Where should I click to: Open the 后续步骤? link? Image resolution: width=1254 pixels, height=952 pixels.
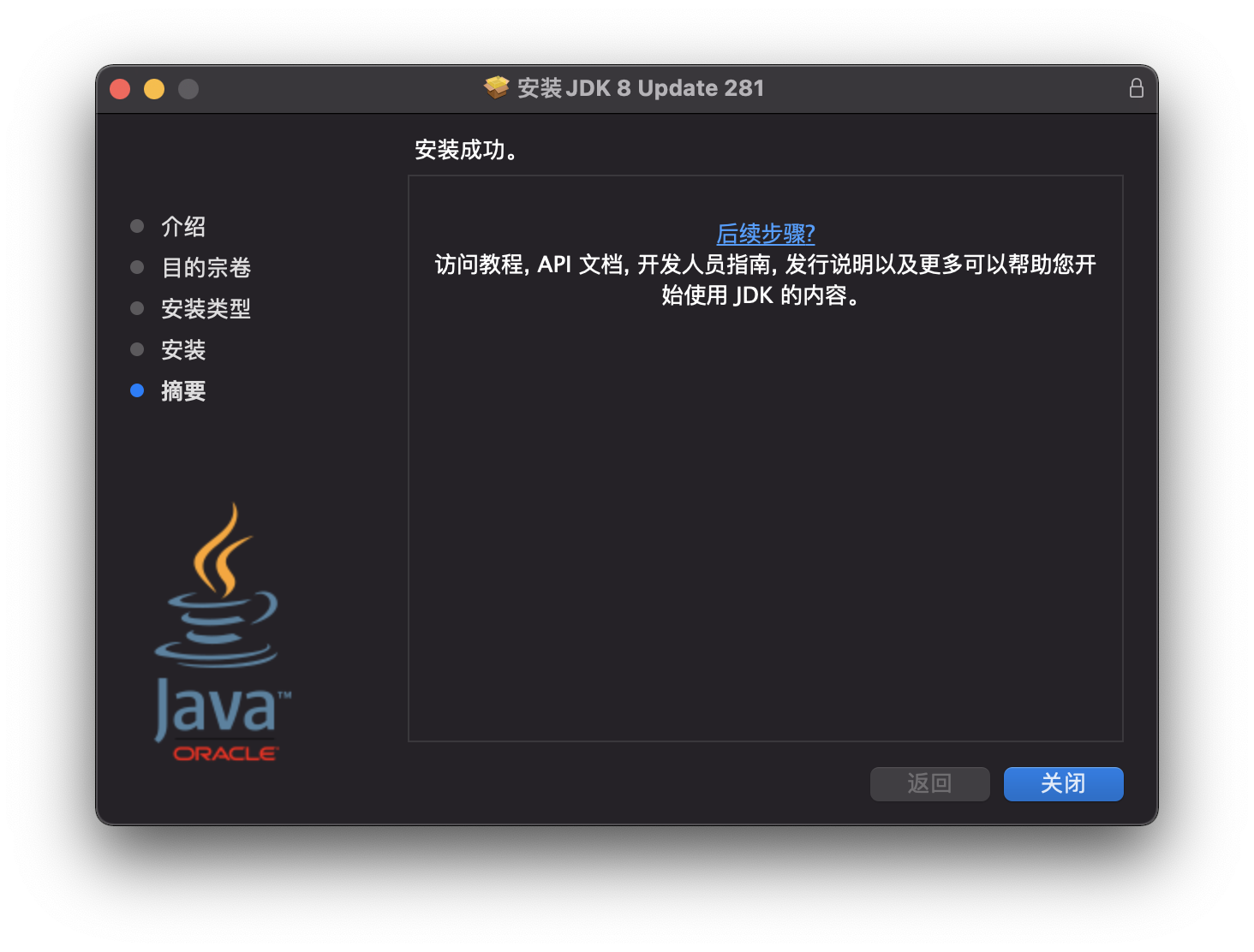pyautogui.click(x=765, y=233)
